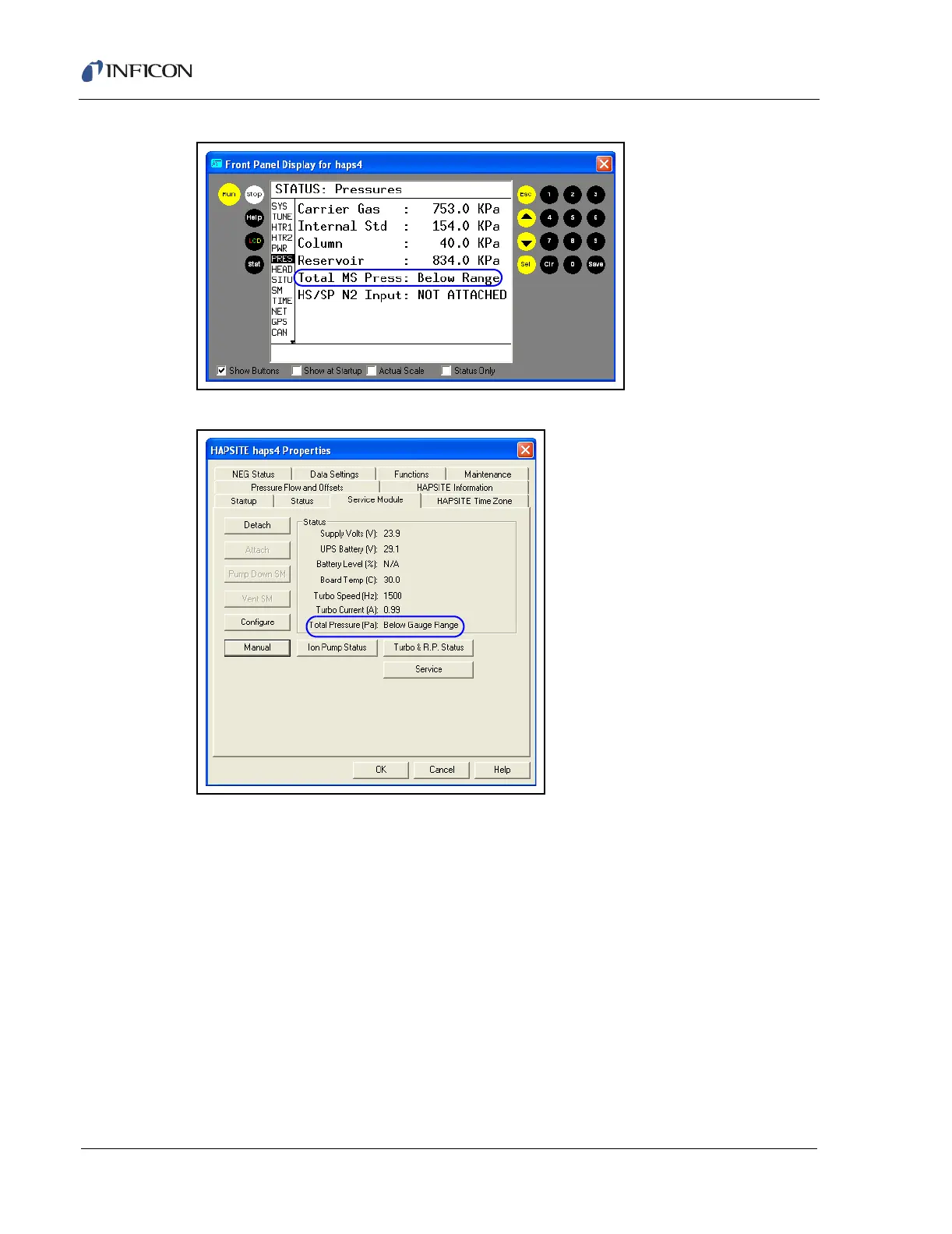Confirm the properties dialog with OK
The height and width of the screenshot is (1234, 952).
coord(381,770)
